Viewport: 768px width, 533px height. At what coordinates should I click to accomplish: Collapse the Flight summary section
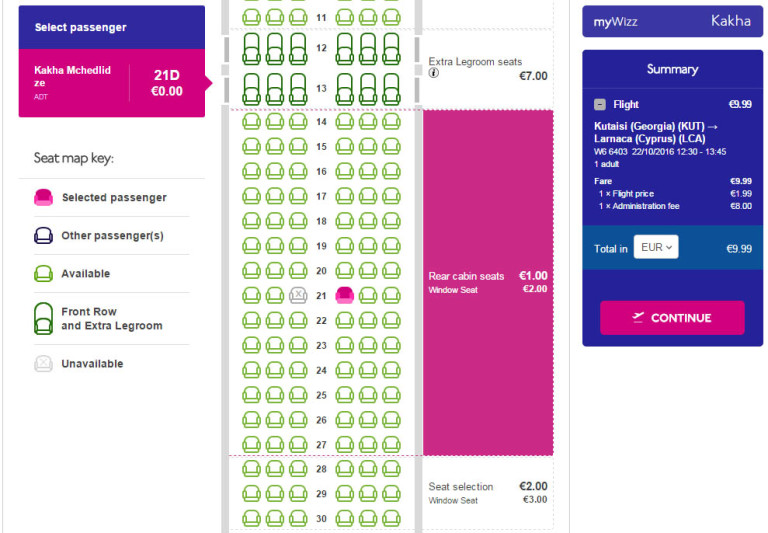(600, 104)
